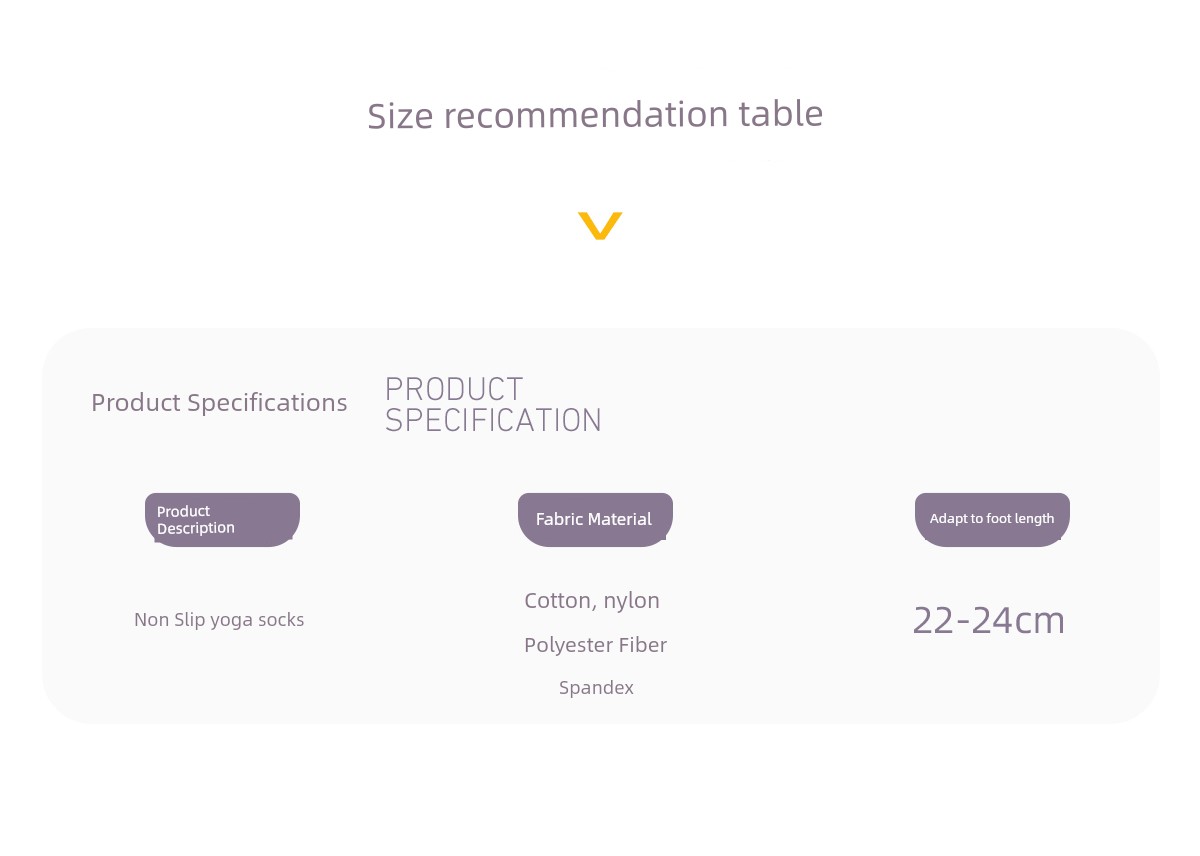Click the word PRODUCT in uppercase title
The height and width of the screenshot is (856, 1200).
(x=454, y=390)
